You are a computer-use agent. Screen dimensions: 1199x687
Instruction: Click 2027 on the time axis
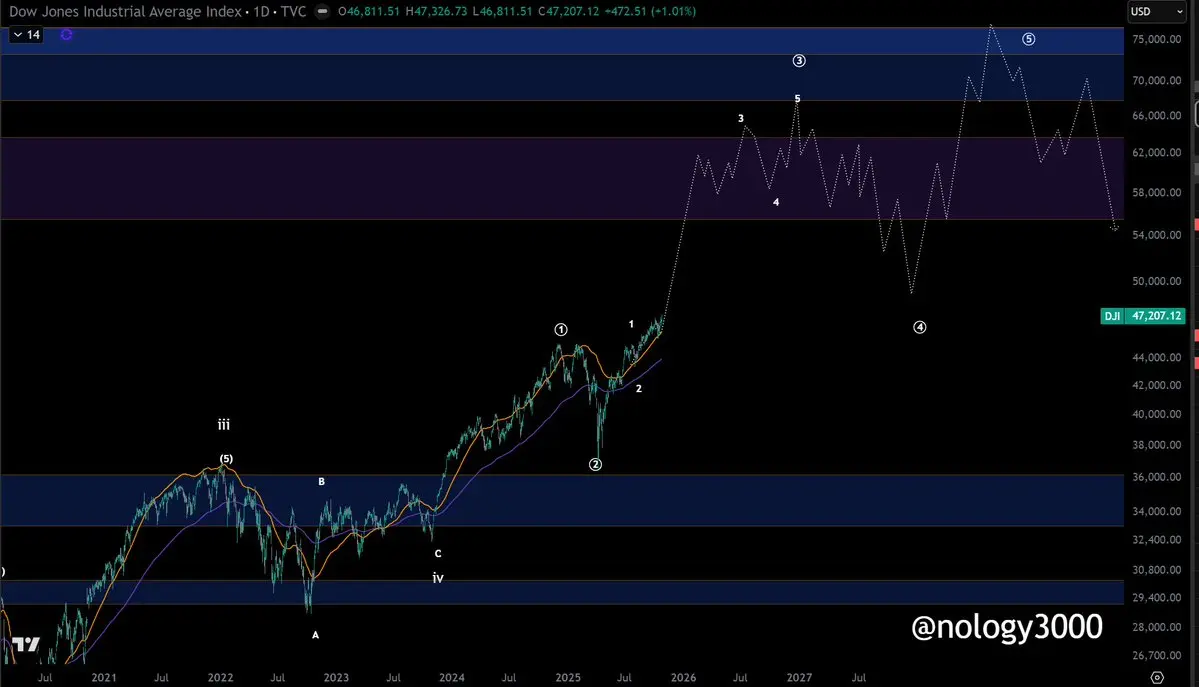pyautogui.click(x=799, y=678)
